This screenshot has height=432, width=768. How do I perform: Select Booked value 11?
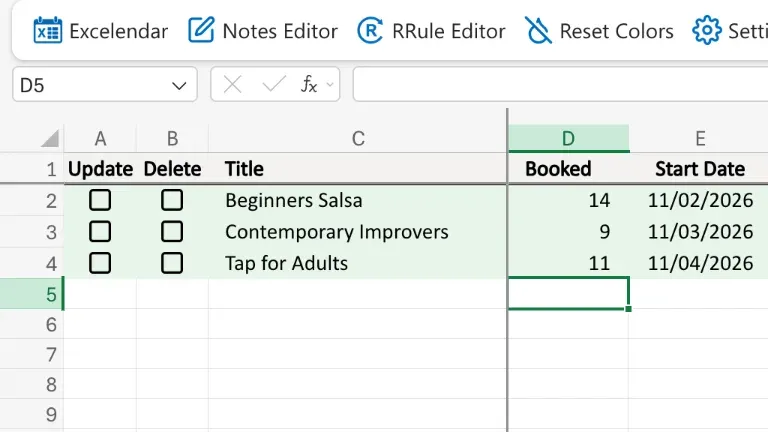(569, 264)
